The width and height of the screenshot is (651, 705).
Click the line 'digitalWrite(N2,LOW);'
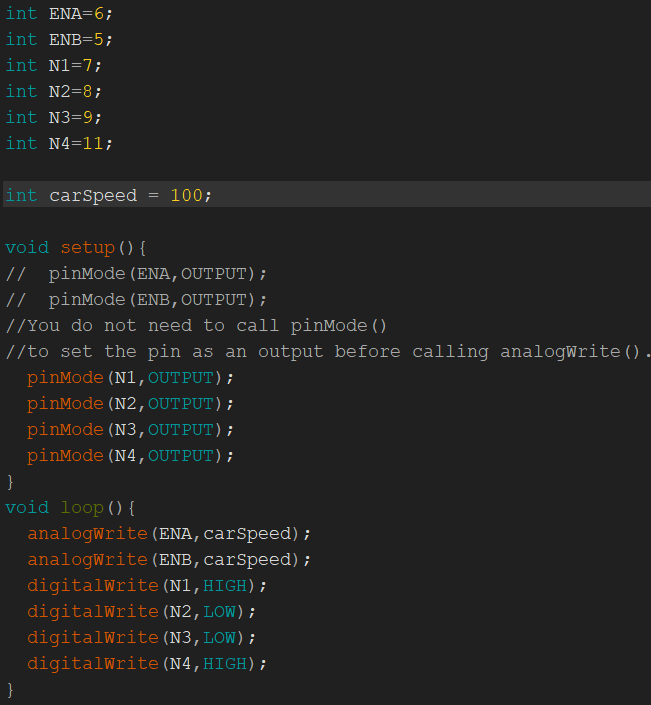142,612
